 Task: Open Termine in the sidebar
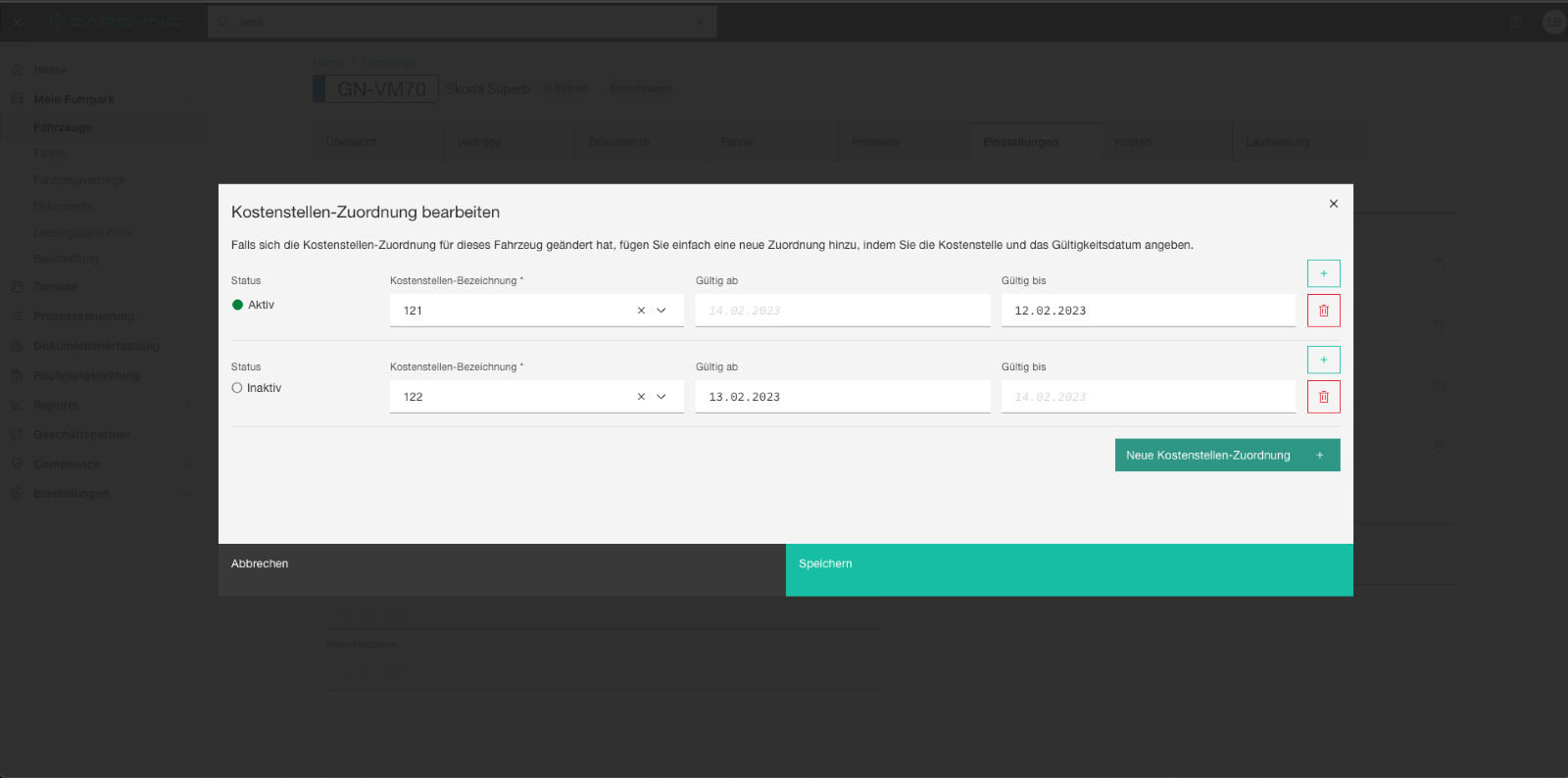pos(56,287)
